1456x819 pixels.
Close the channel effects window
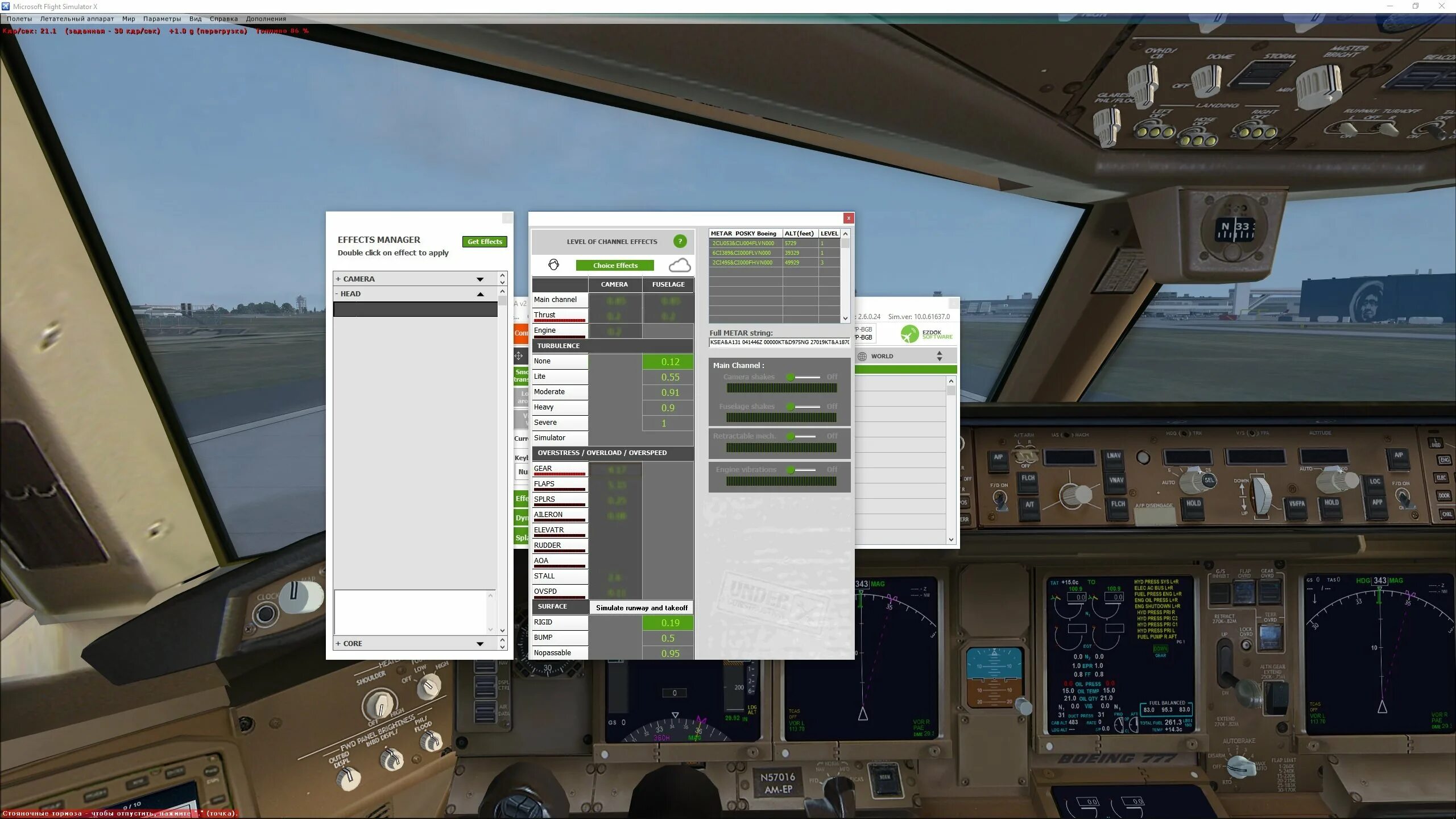(848, 218)
